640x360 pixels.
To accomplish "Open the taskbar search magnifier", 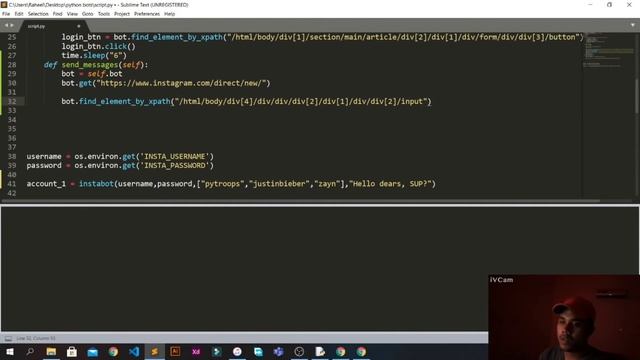I will pos(30,351).
